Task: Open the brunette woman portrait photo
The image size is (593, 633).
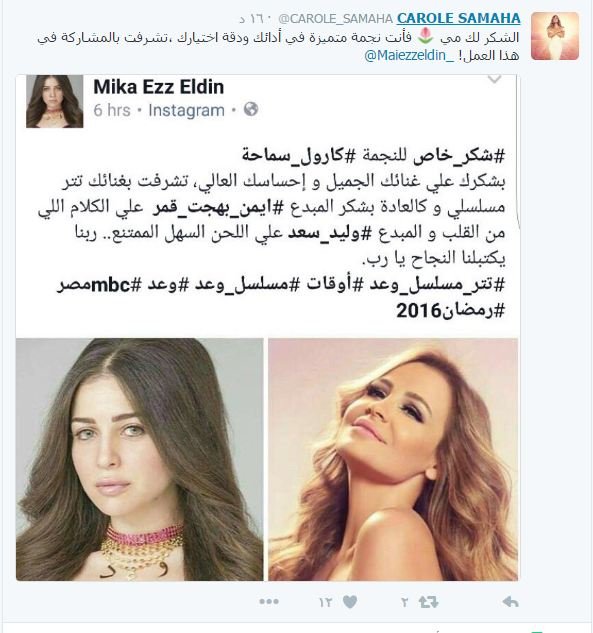Action: coord(140,459)
